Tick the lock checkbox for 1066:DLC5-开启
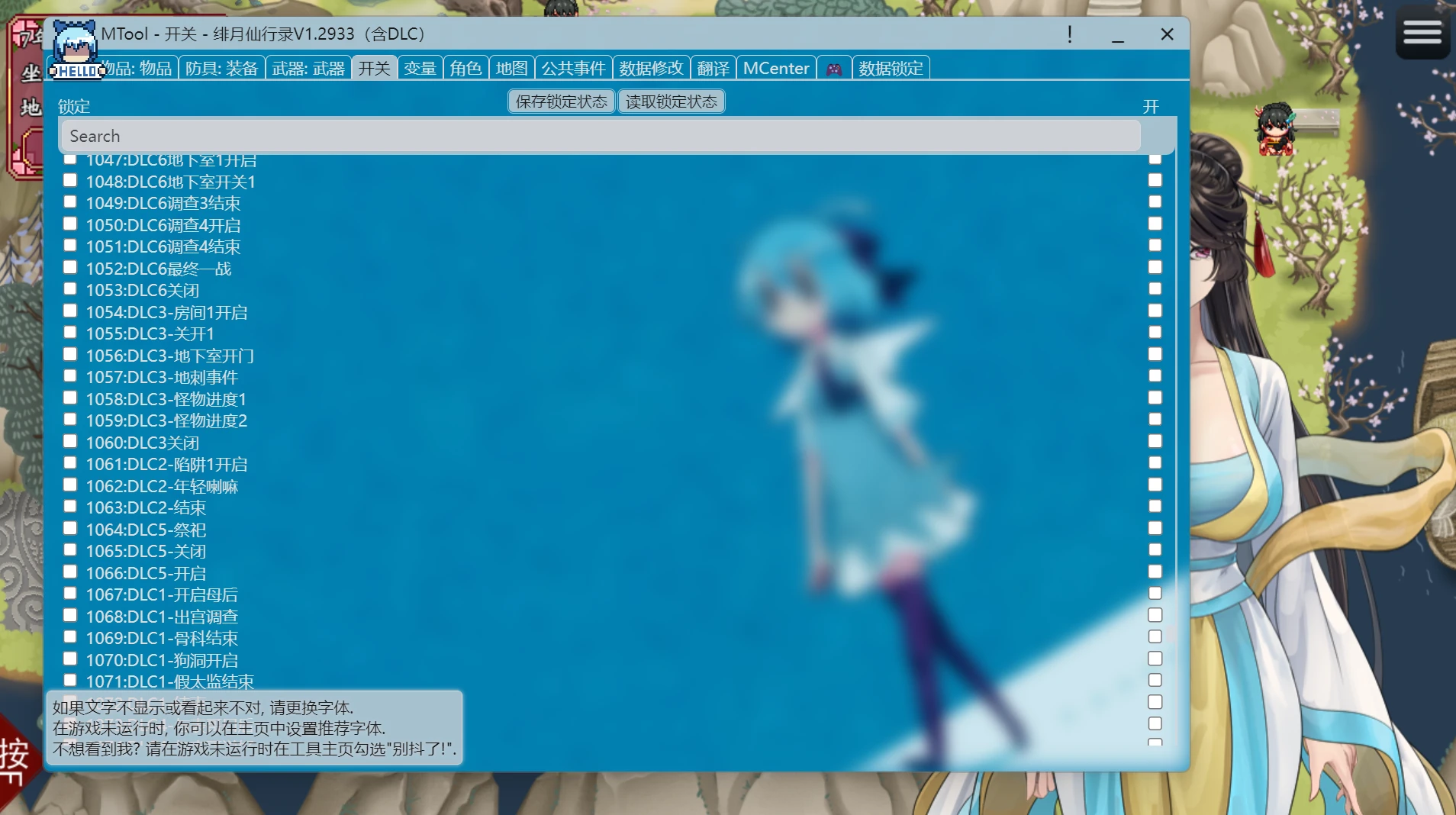Image resolution: width=1456 pixels, height=815 pixels. click(70, 572)
